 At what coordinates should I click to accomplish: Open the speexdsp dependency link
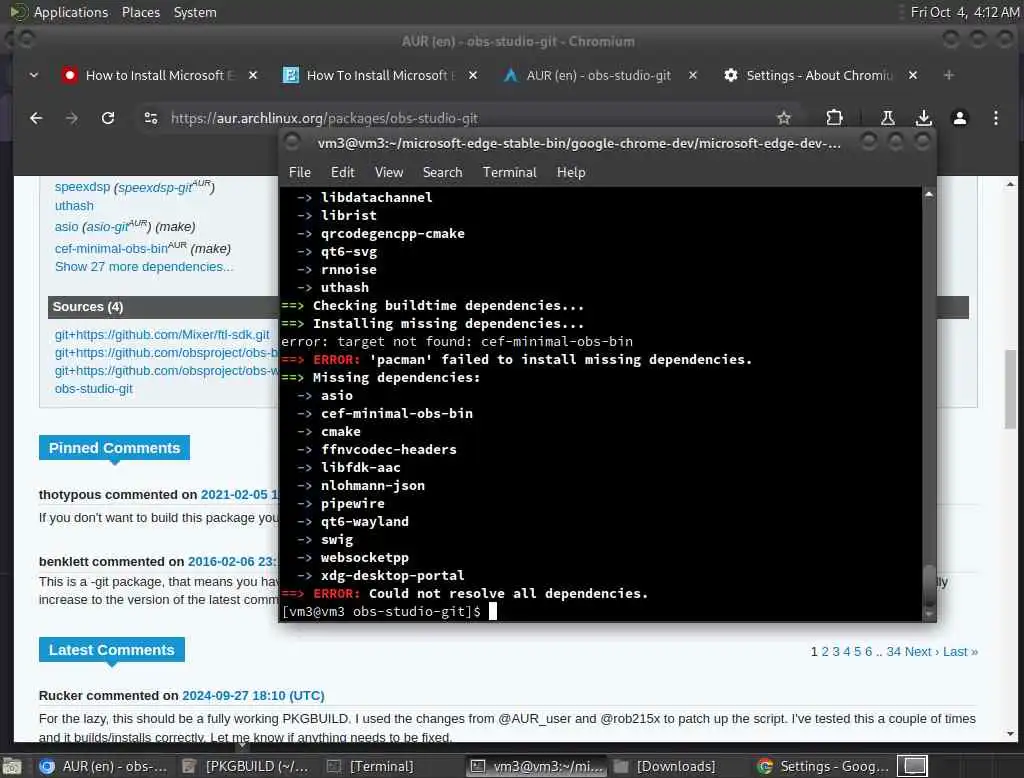tap(82, 187)
